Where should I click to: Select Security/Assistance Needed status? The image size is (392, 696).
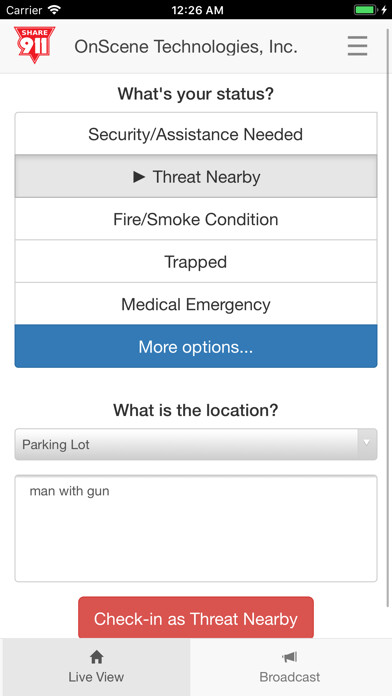pyautogui.click(x=196, y=134)
